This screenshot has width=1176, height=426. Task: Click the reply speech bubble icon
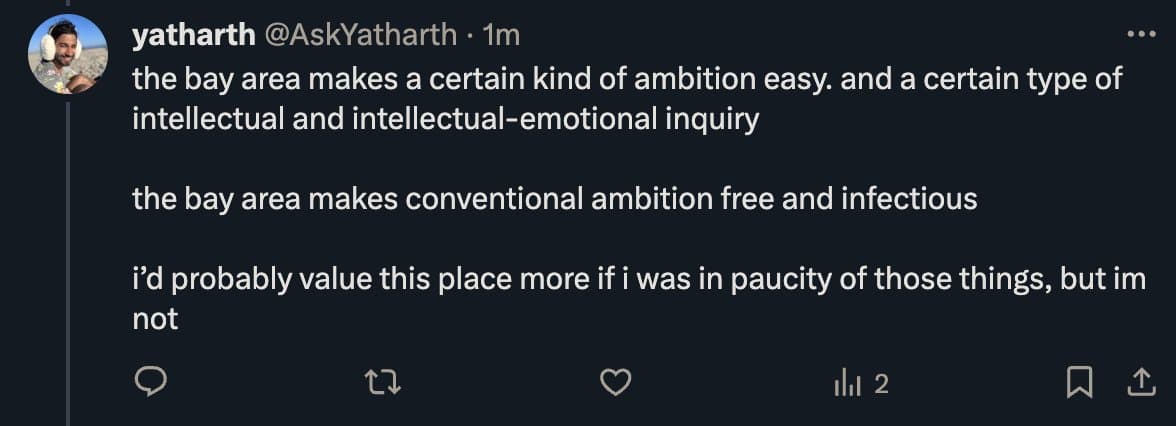(149, 383)
